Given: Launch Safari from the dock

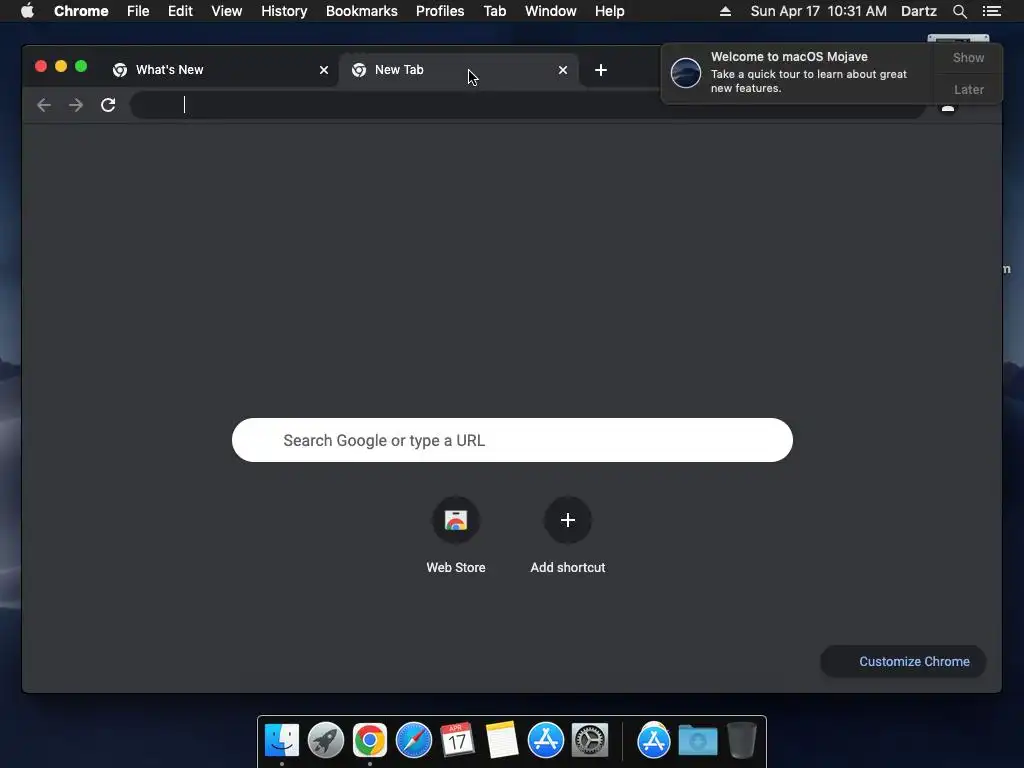Looking at the screenshot, I should pyautogui.click(x=413, y=741).
